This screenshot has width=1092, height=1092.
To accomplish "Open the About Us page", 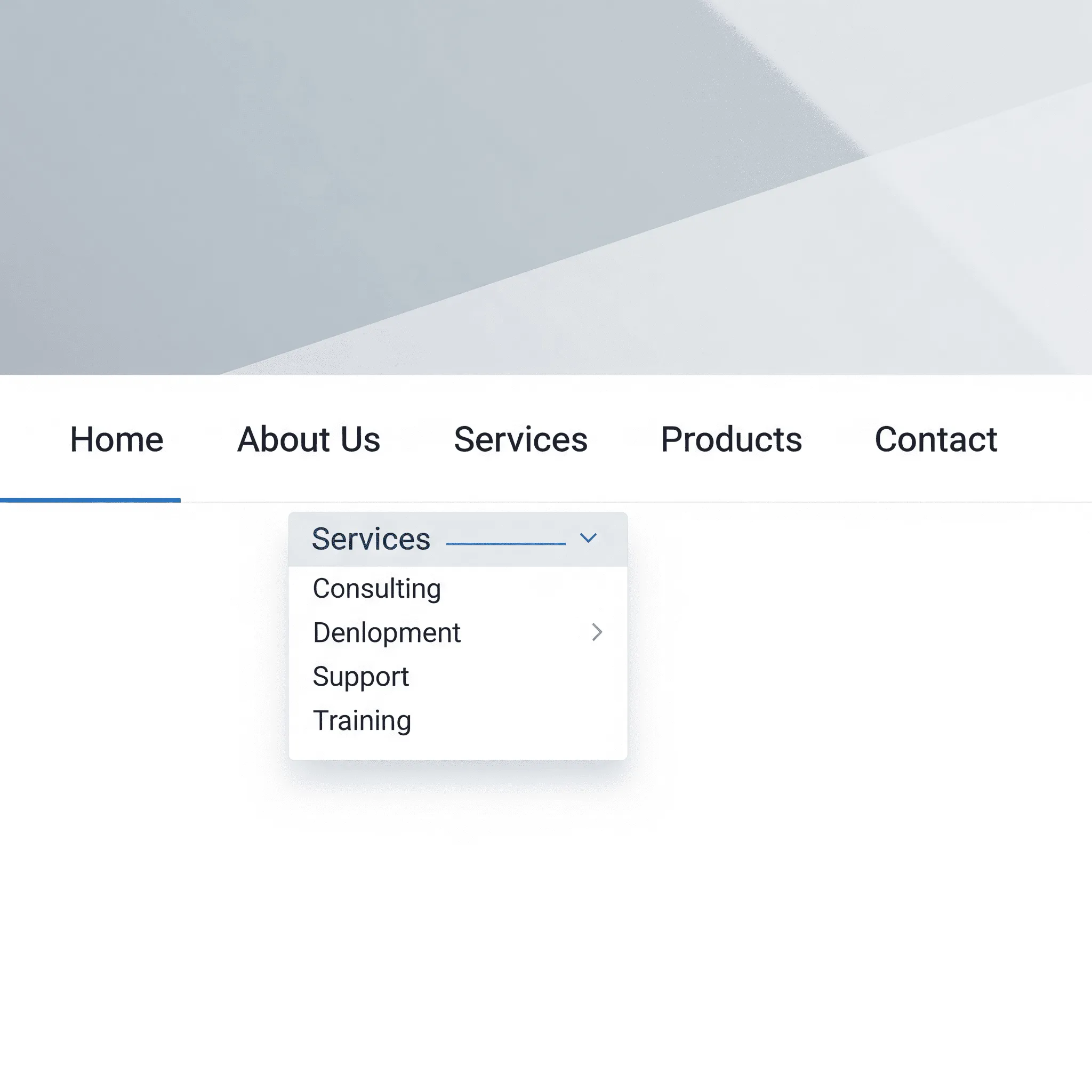I will (309, 440).
